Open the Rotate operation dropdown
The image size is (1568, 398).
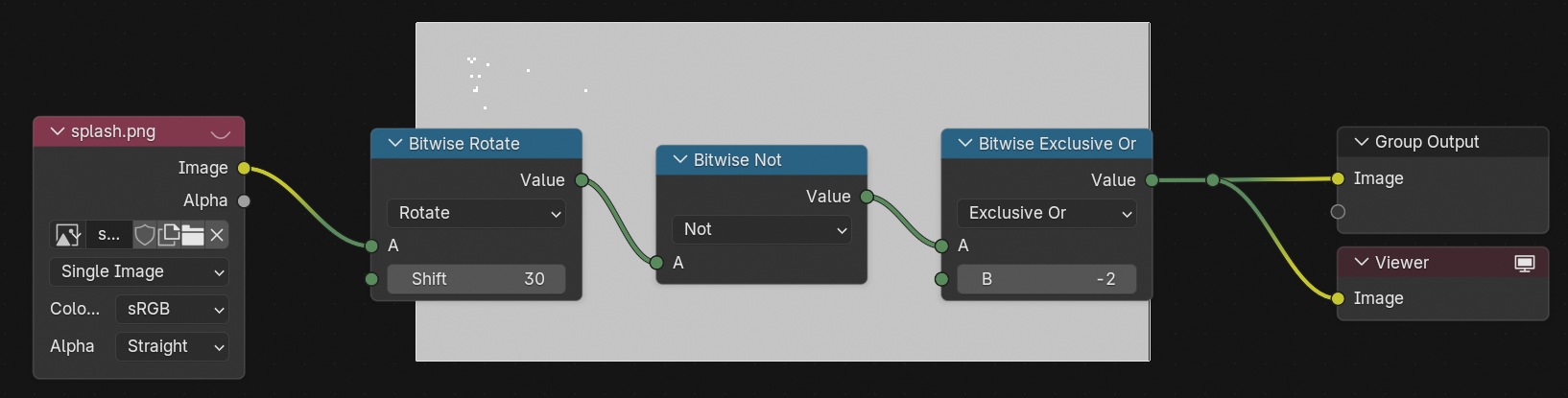(476, 214)
